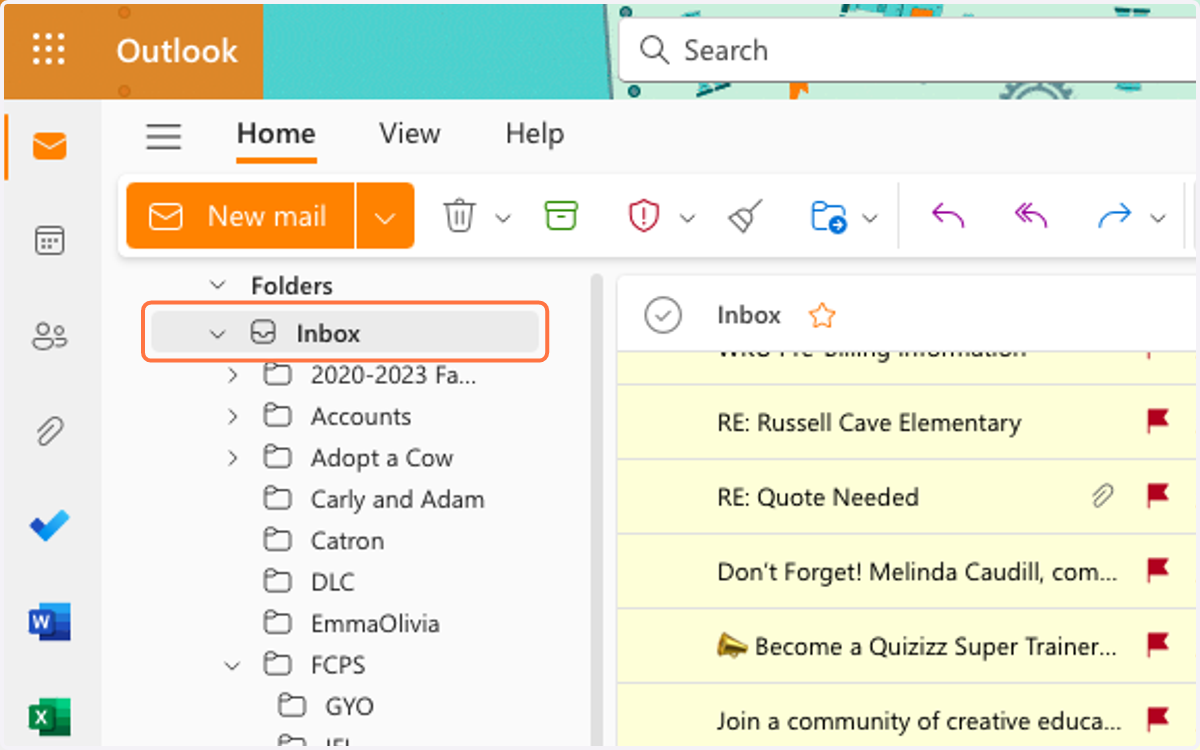The height and width of the screenshot is (750, 1200).
Task: Click the New mail button
Action: pos(241,216)
